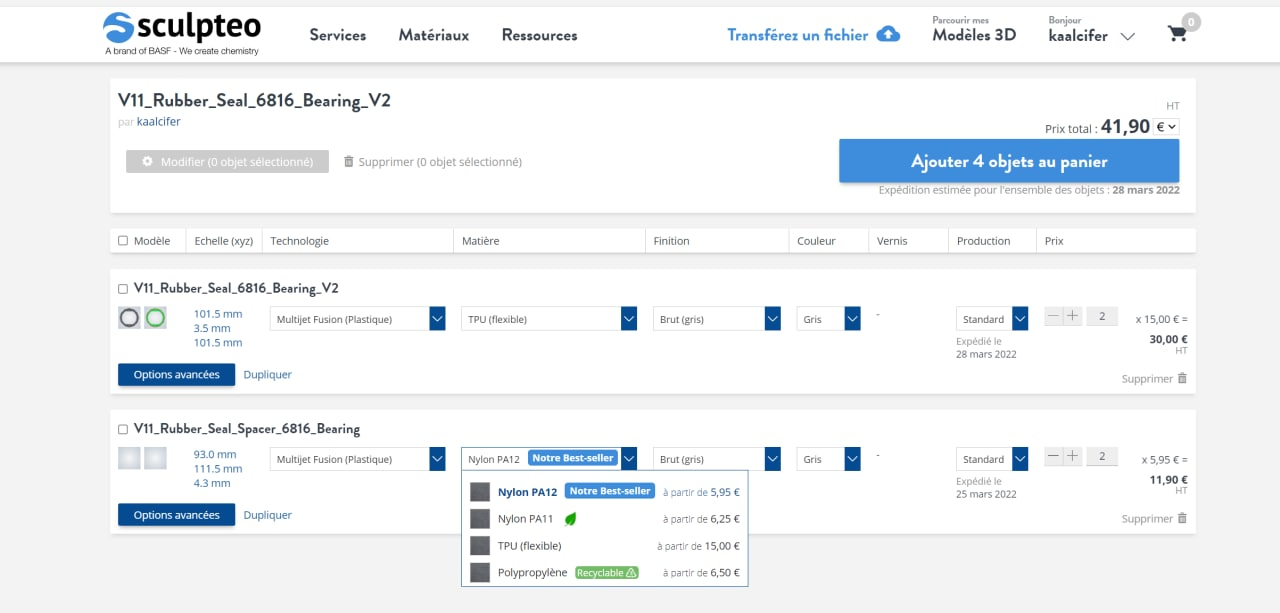Click dimensions 101.5 mm scale of first model

pyautogui.click(x=218, y=328)
